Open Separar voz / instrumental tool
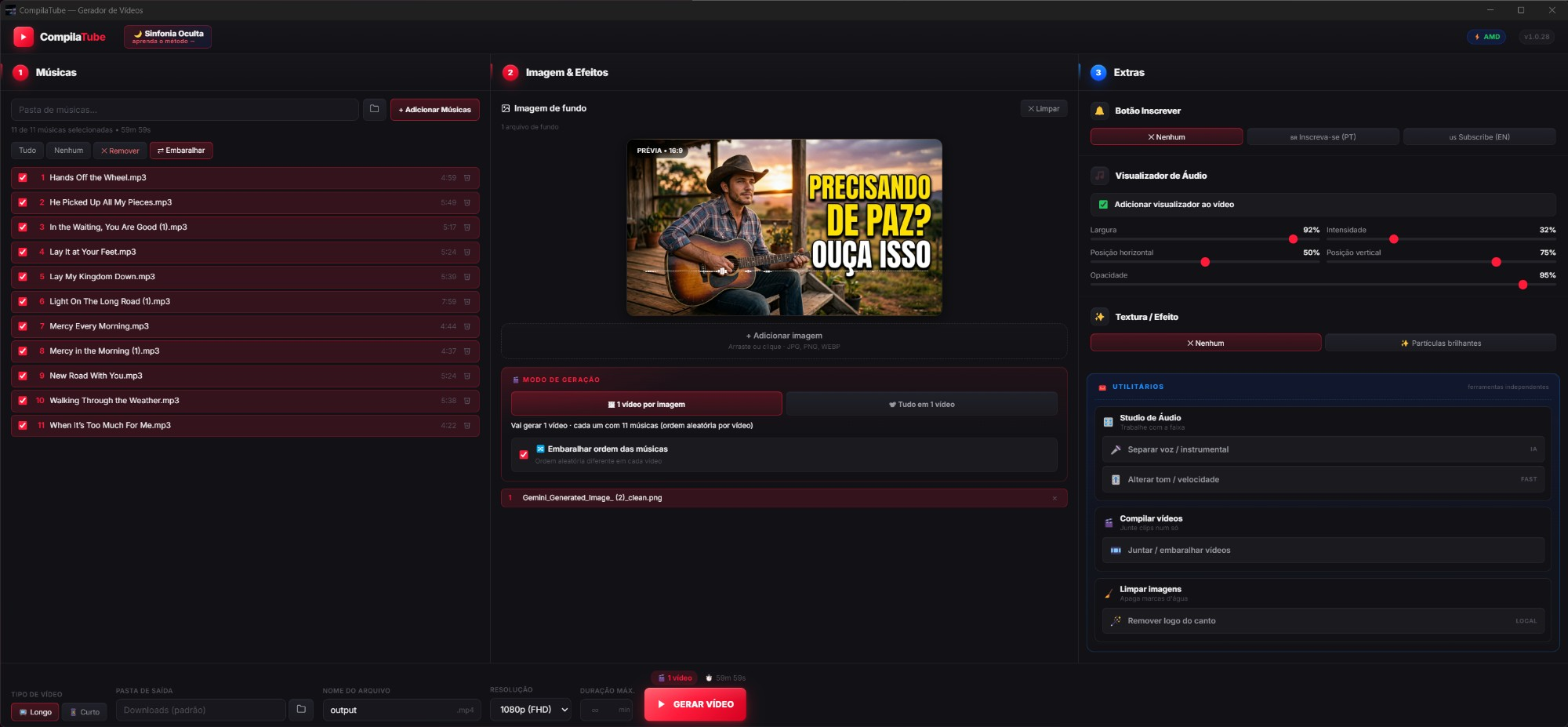1568x727 pixels. pyautogui.click(x=1323, y=449)
